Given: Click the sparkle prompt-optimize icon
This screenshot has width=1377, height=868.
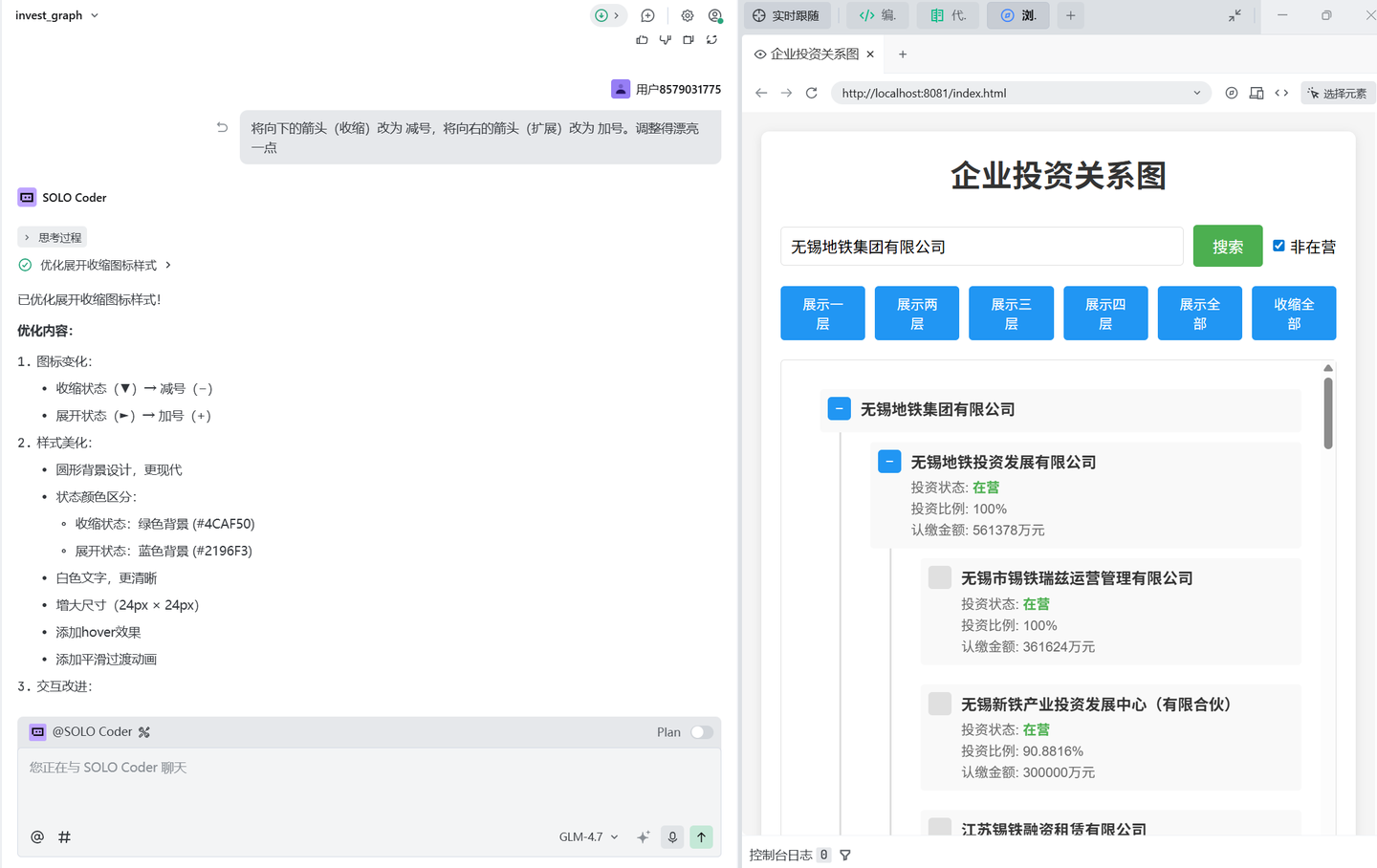Looking at the screenshot, I should point(644,836).
